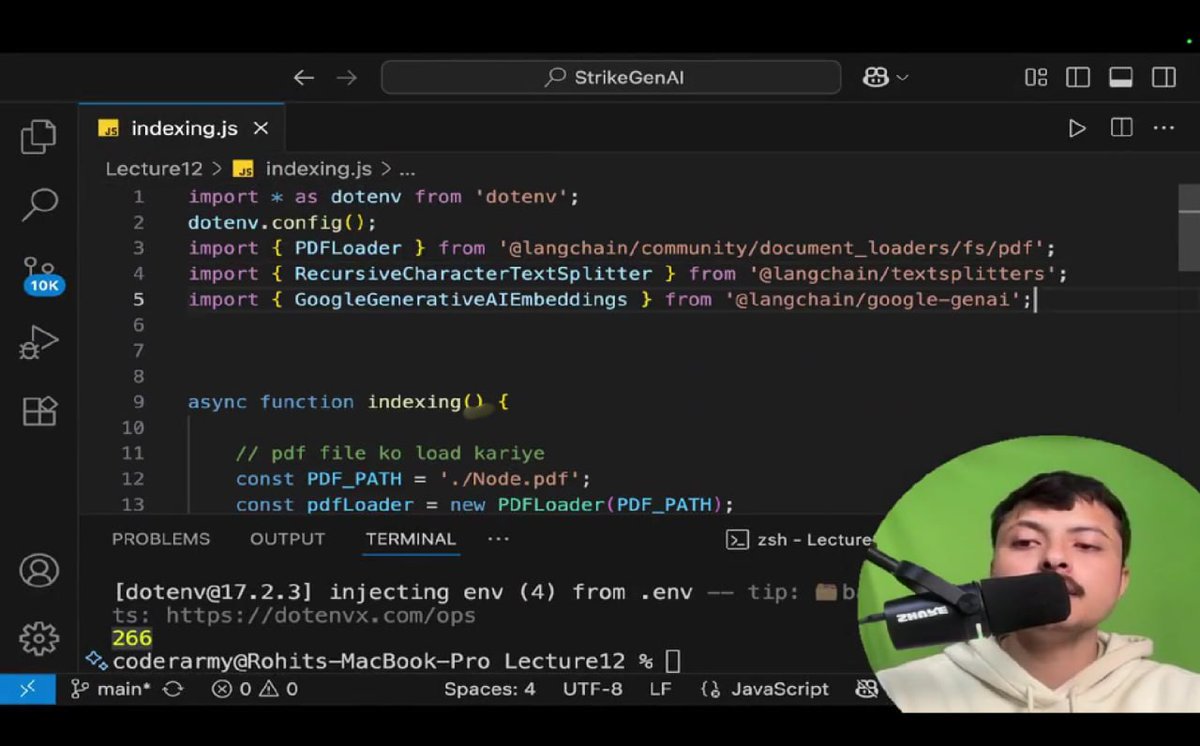Click indexing.js in the breadcrumb
This screenshot has height=746, width=1200.
[318, 169]
